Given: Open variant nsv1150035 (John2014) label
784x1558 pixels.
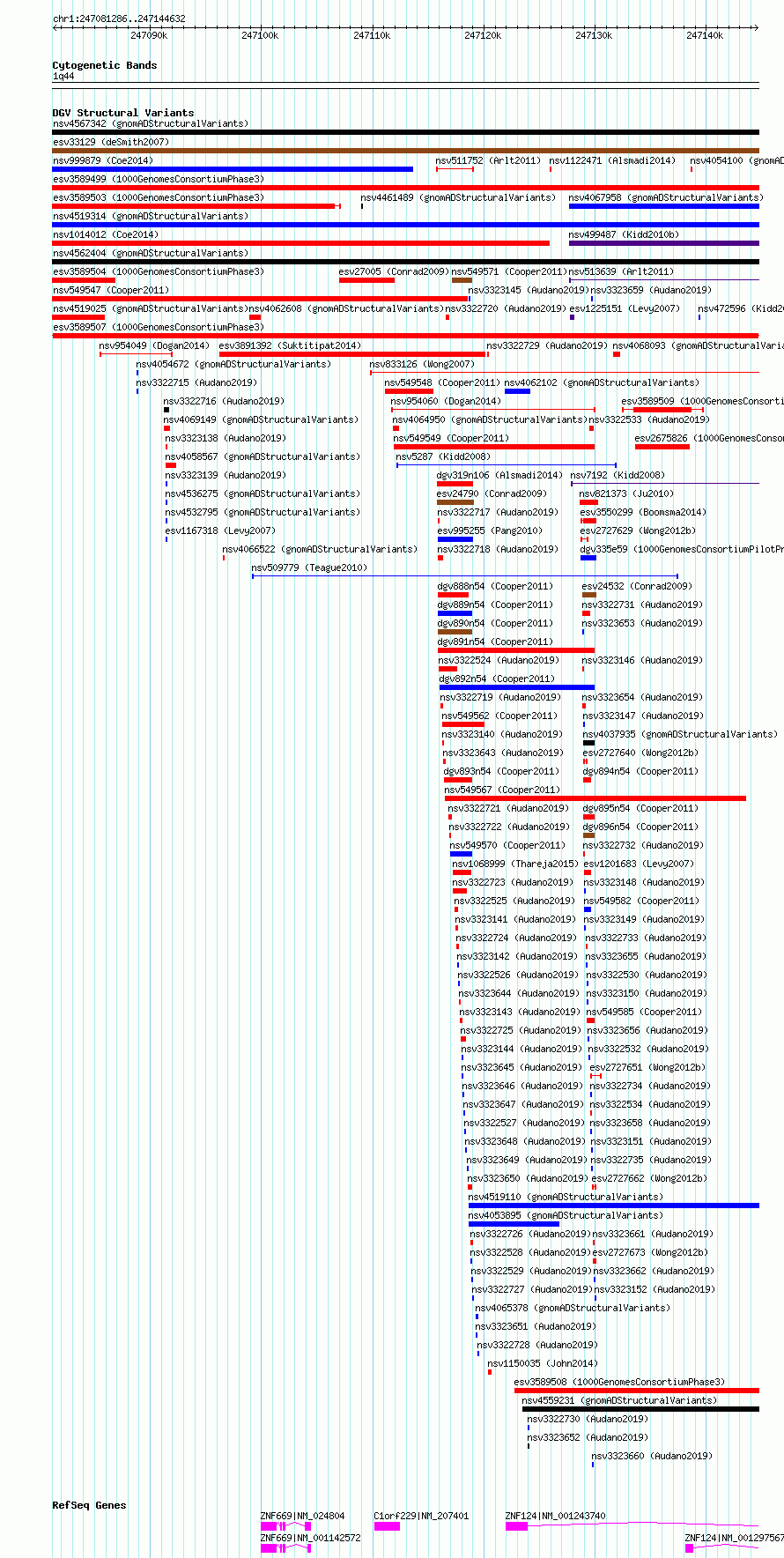Looking at the screenshot, I should (543, 1363).
